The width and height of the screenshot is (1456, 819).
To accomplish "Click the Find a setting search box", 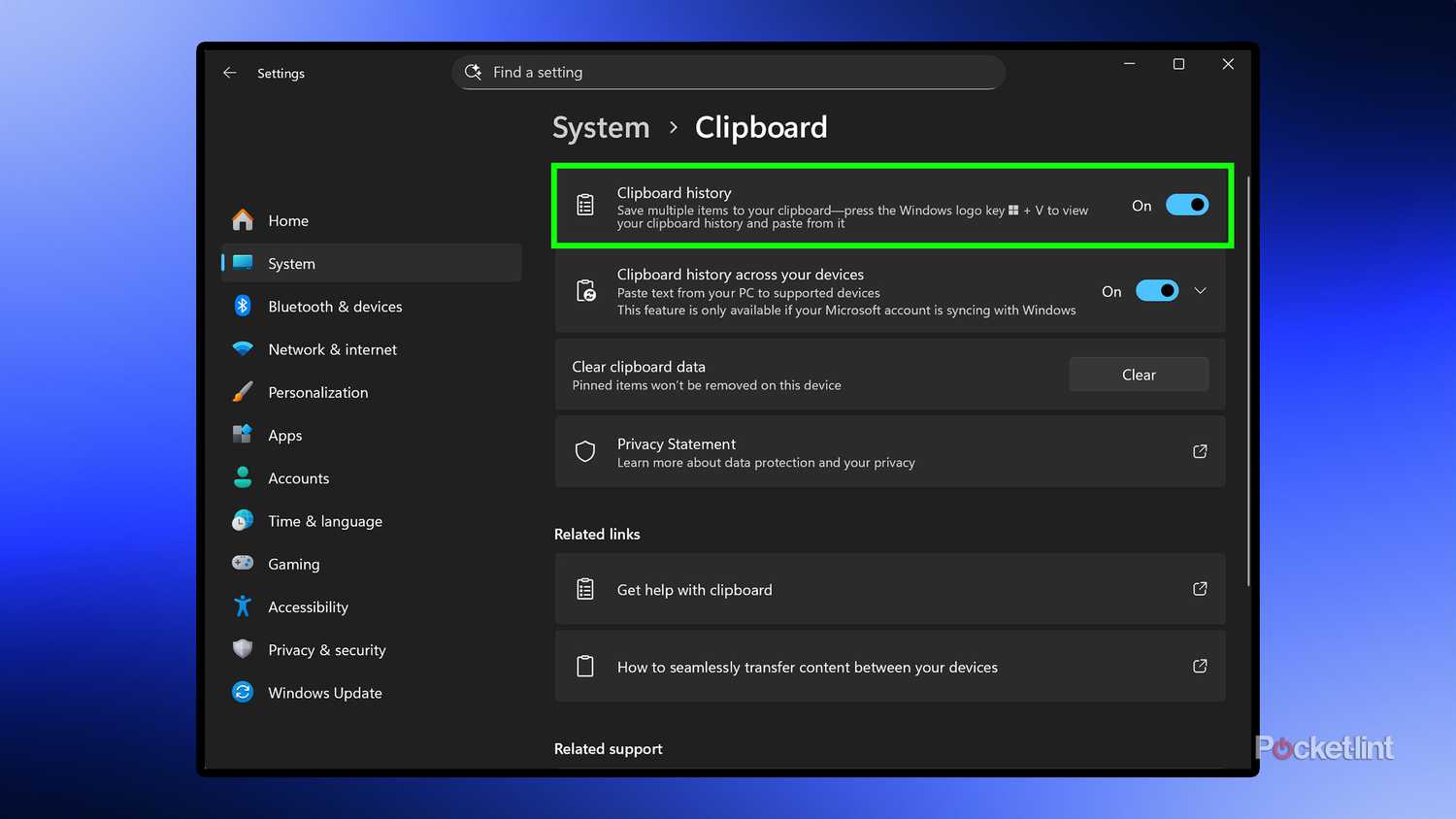I will 728,72.
